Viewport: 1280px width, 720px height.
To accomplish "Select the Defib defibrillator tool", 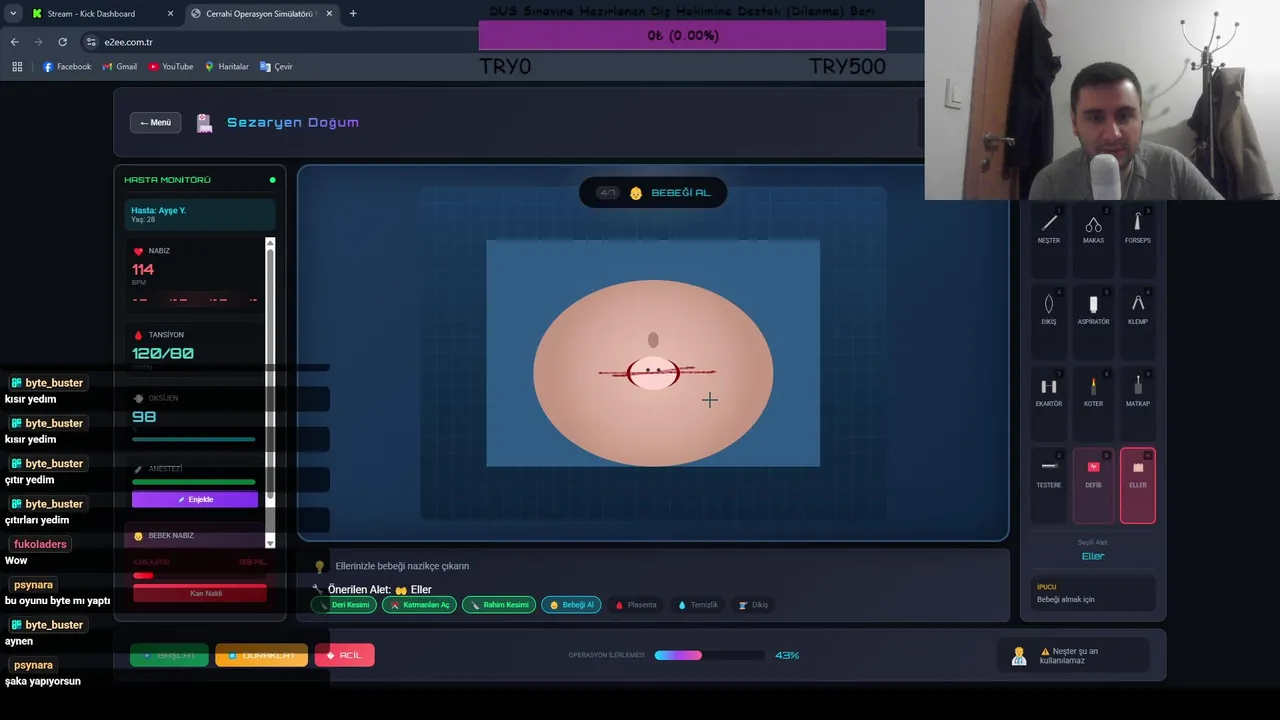I will (x=1093, y=485).
